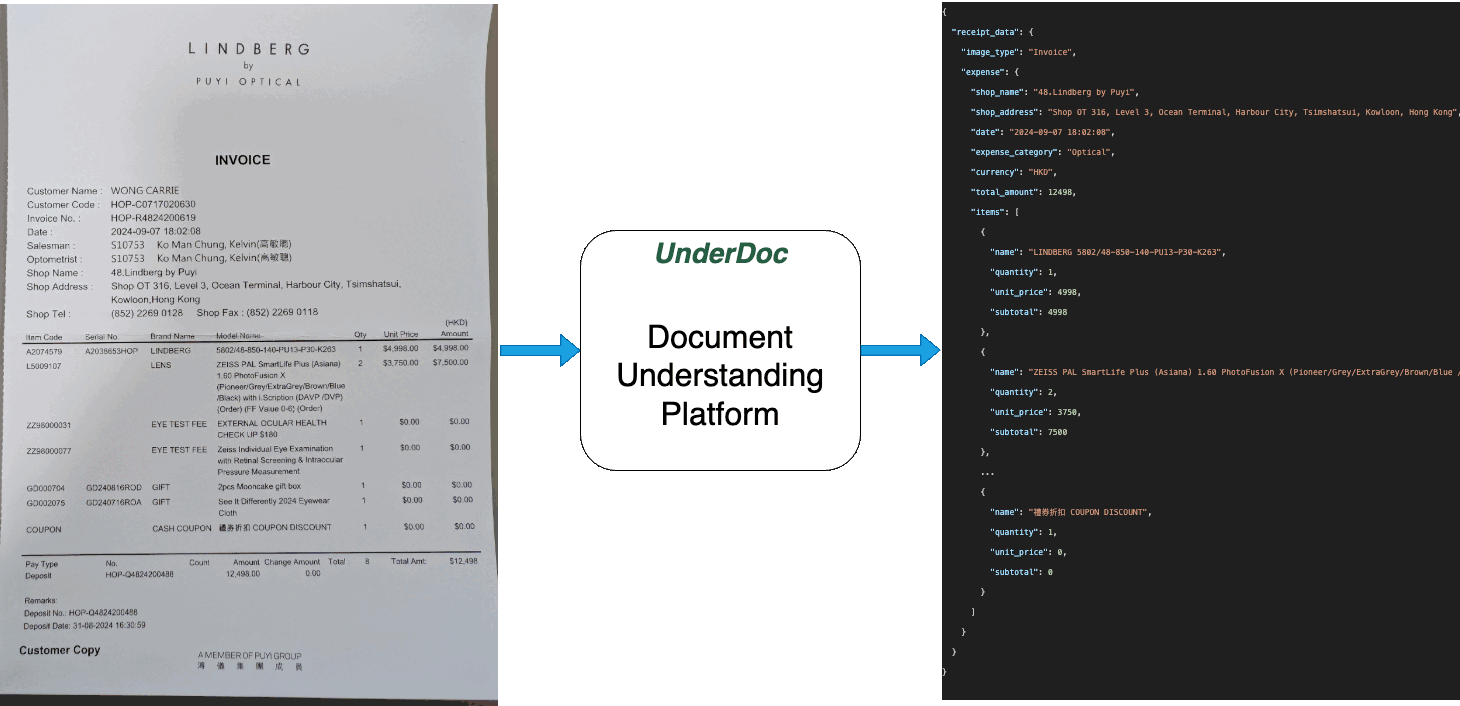Click item code GD000704
This screenshot has width=1460, height=706.
tap(44, 487)
